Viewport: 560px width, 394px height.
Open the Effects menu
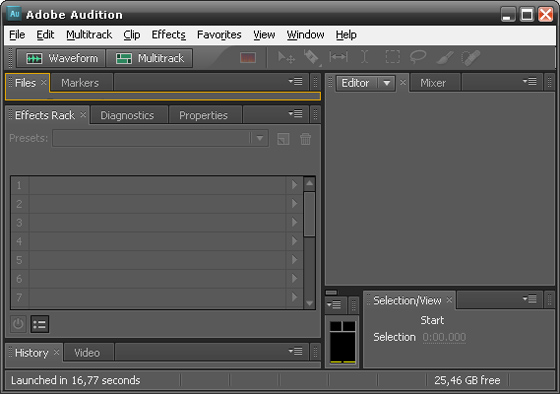[169, 35]
